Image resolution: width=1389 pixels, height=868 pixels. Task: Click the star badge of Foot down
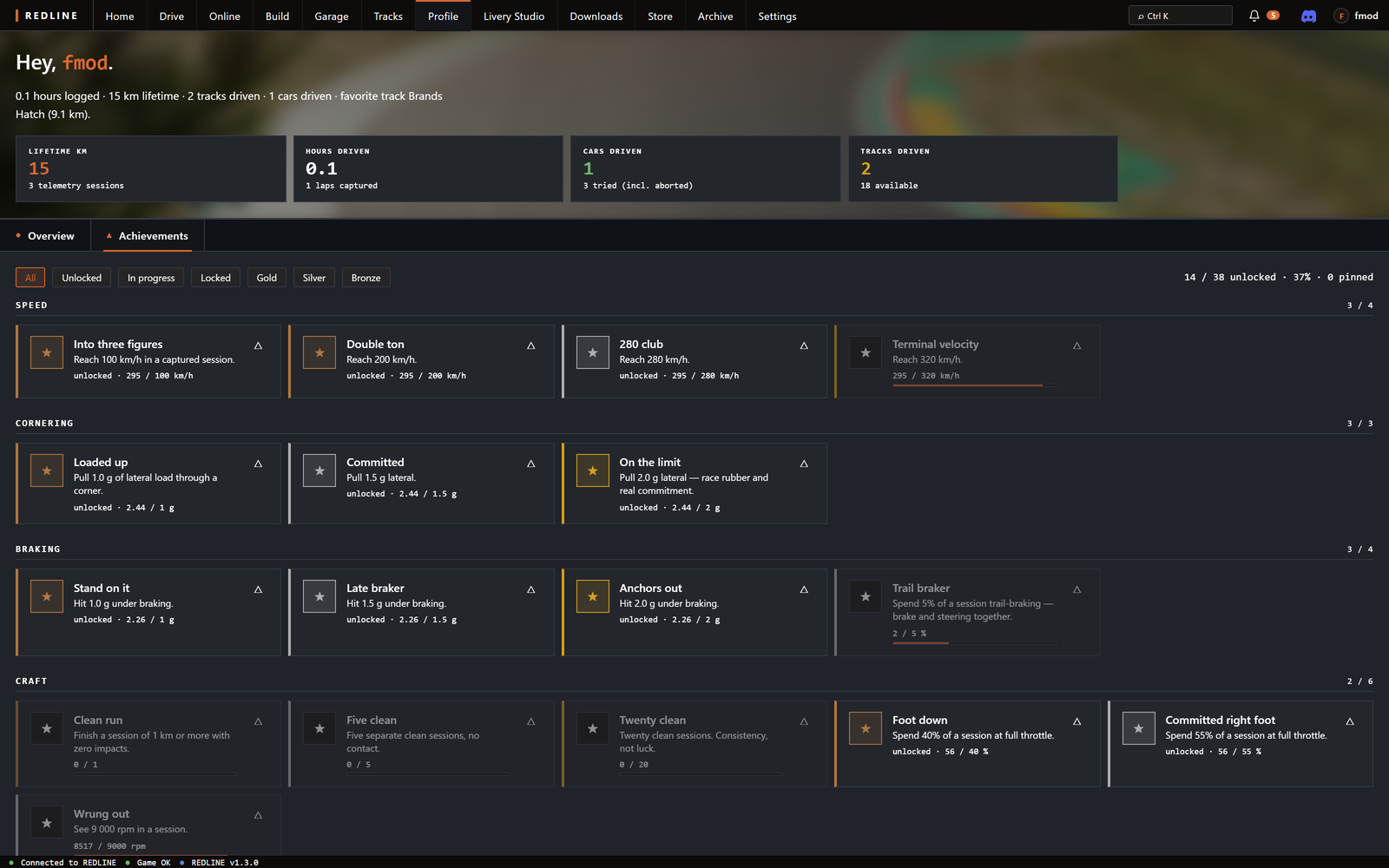click(x=866, y=728)
